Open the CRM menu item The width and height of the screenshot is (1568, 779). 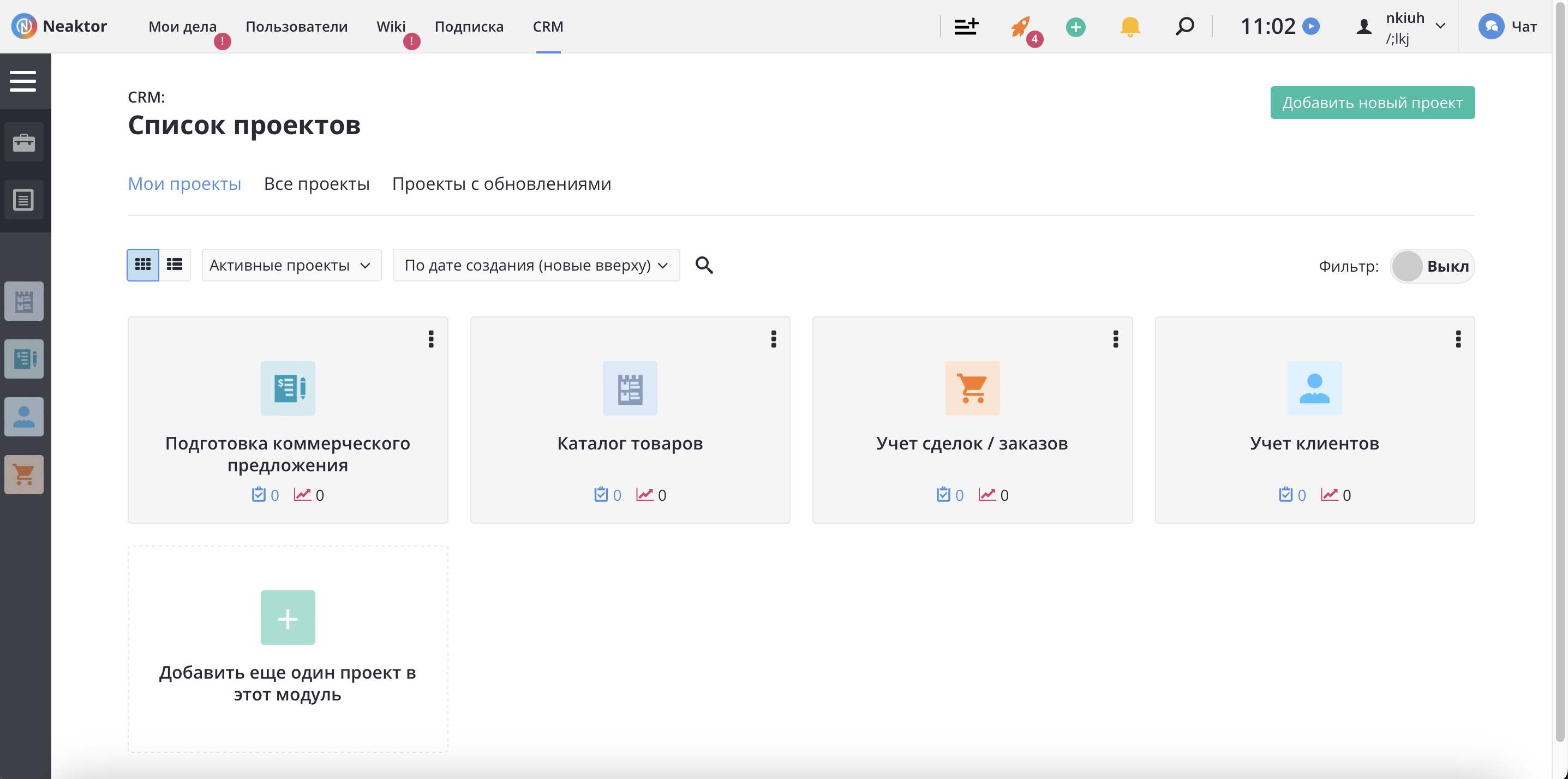click(547, 26)
